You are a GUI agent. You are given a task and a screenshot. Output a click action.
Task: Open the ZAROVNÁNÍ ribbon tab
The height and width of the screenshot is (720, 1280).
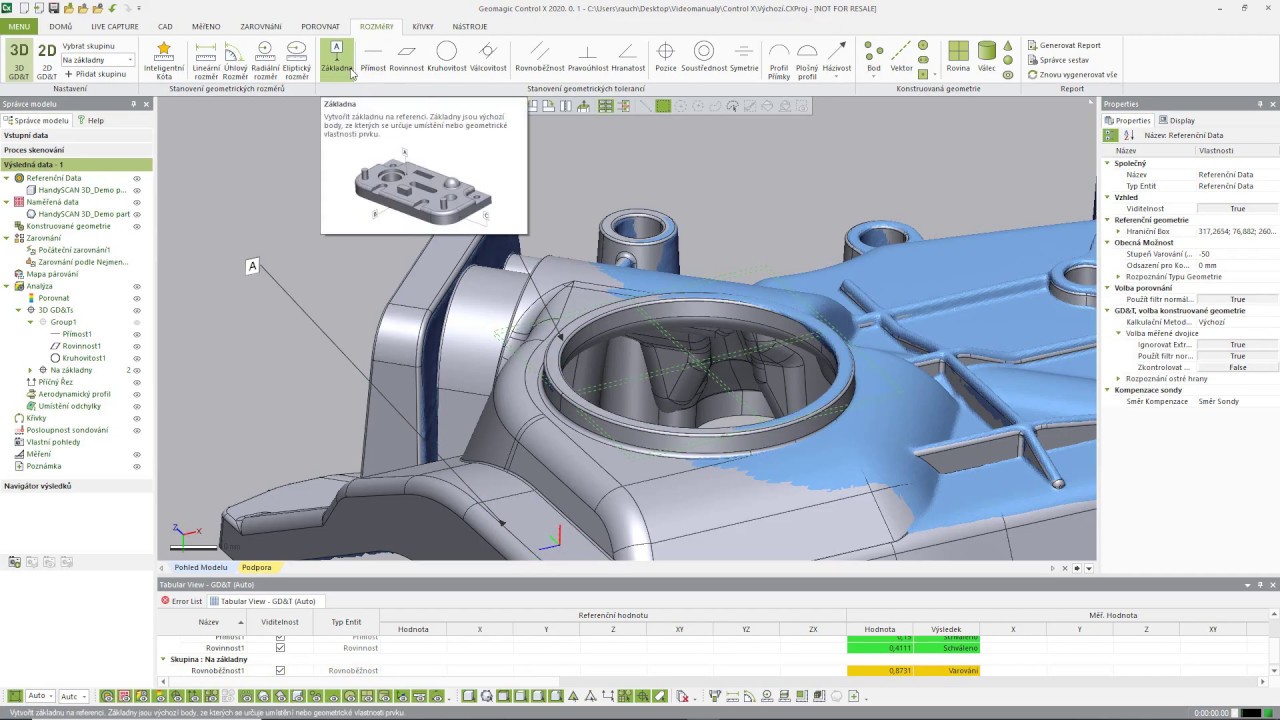click(x=260, y=27)
